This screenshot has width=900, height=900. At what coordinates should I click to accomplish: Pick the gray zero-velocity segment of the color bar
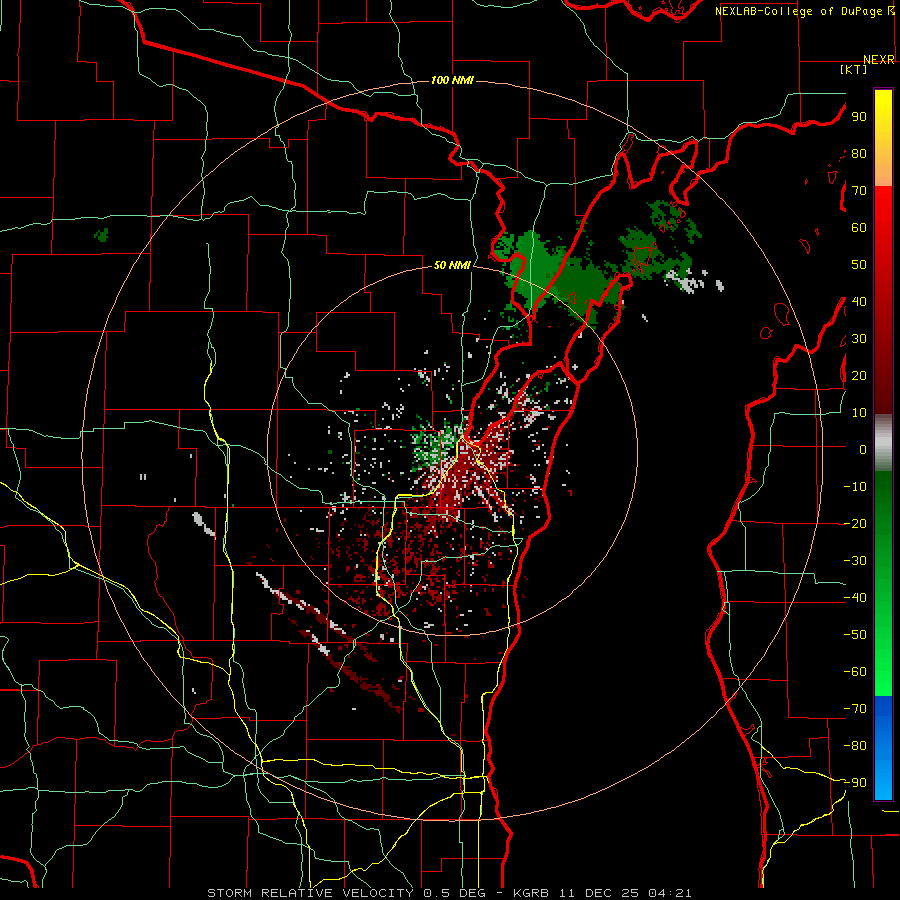pos(883,443)
